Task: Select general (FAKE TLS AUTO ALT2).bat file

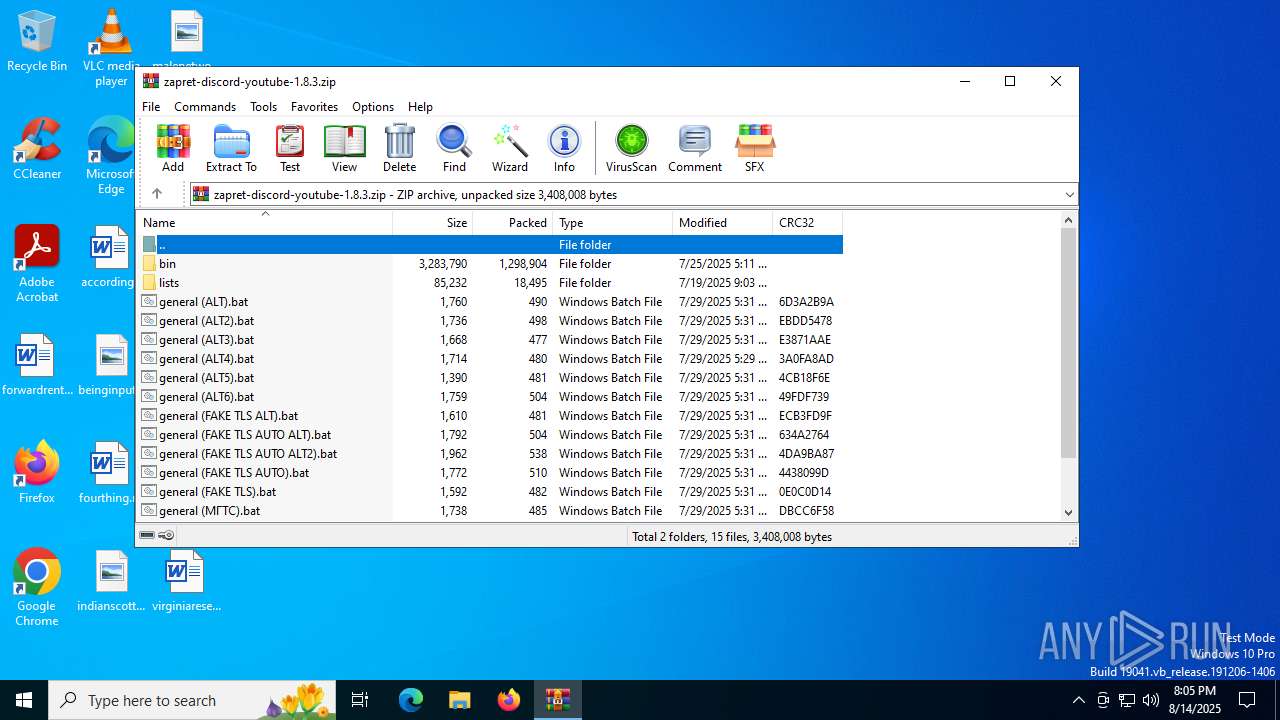Action: click(490, 454)
